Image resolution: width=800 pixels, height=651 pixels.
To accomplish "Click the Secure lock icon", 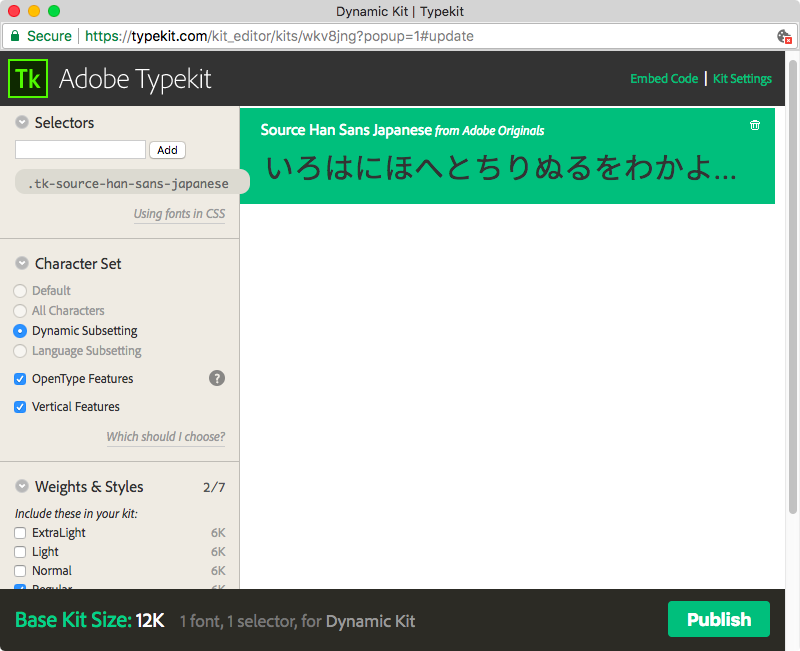I will pos(15,36).
